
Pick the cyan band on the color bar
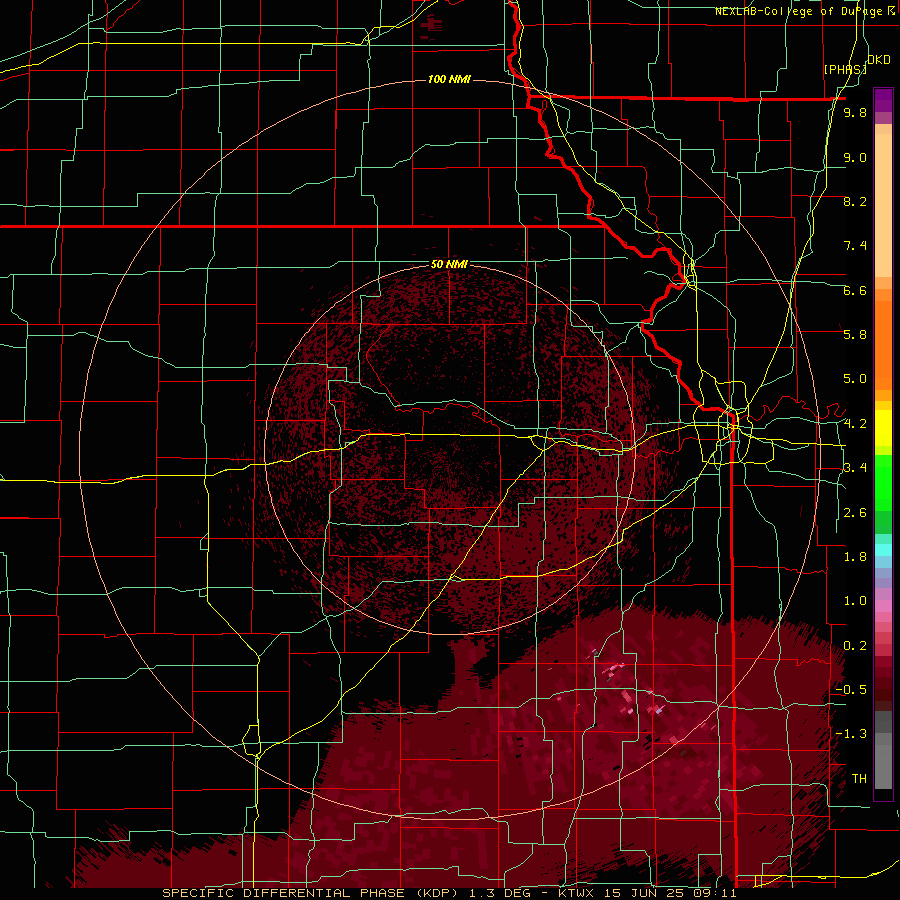pyautogui.click(x=883, y=549)
